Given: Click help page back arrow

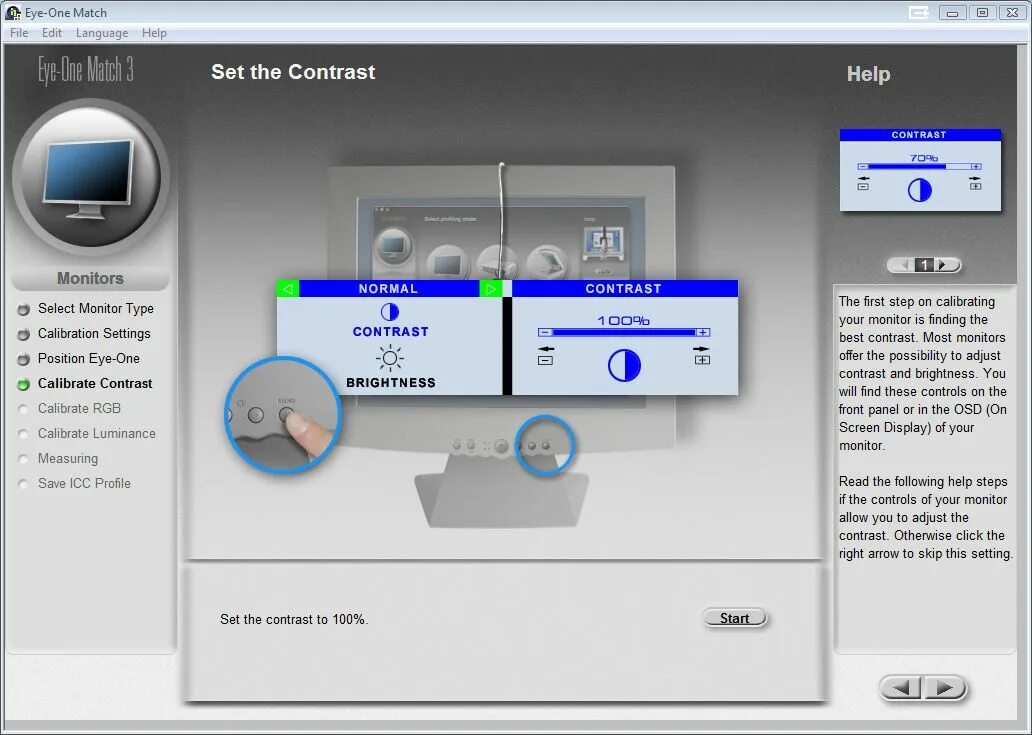Looking at the screenshot, I should point(903,265).
